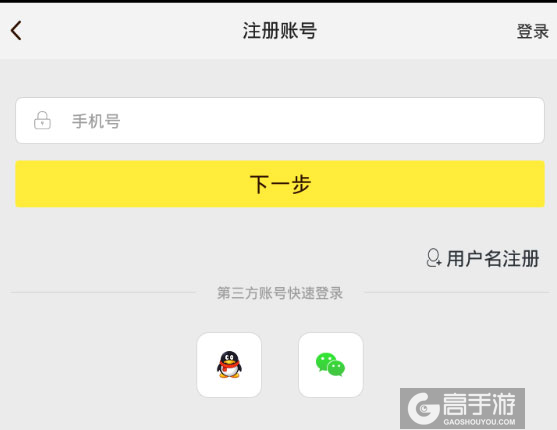Click the divider line left of 第三方账号快速登录
Viewport: 557px width, 430px height.
[x=102, y=293]
